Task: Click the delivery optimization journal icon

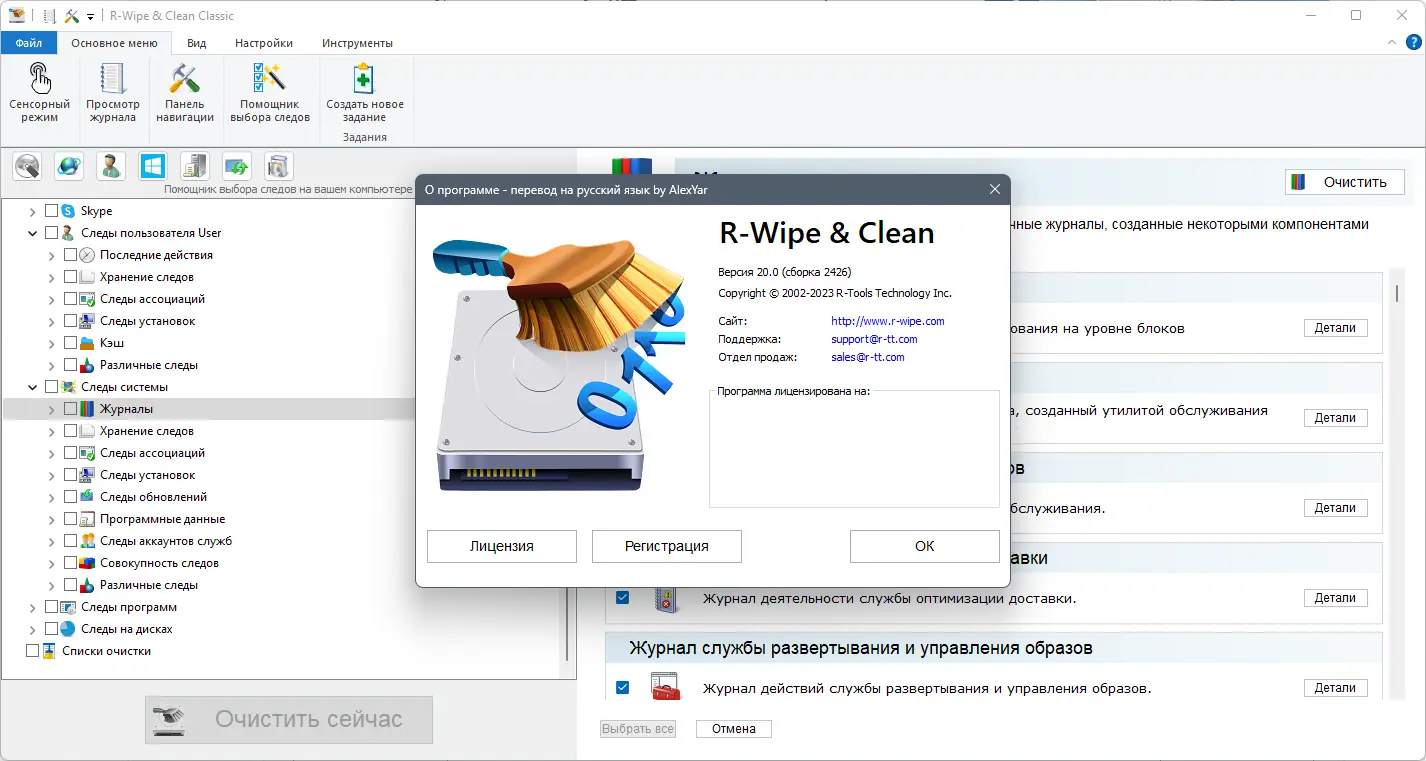Action: 665,598
